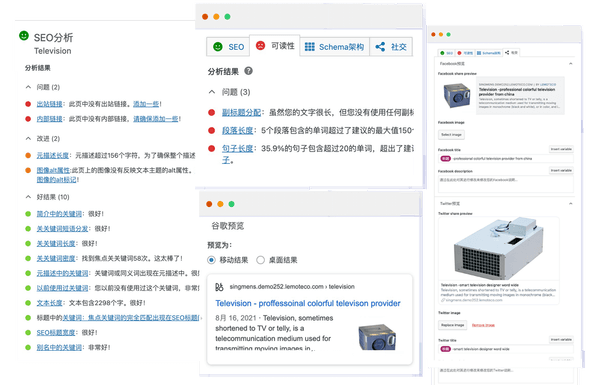600x385 pixels.
Task: Open the 段落长度 link
Action: pyautogui.click(x=238, y=131)
